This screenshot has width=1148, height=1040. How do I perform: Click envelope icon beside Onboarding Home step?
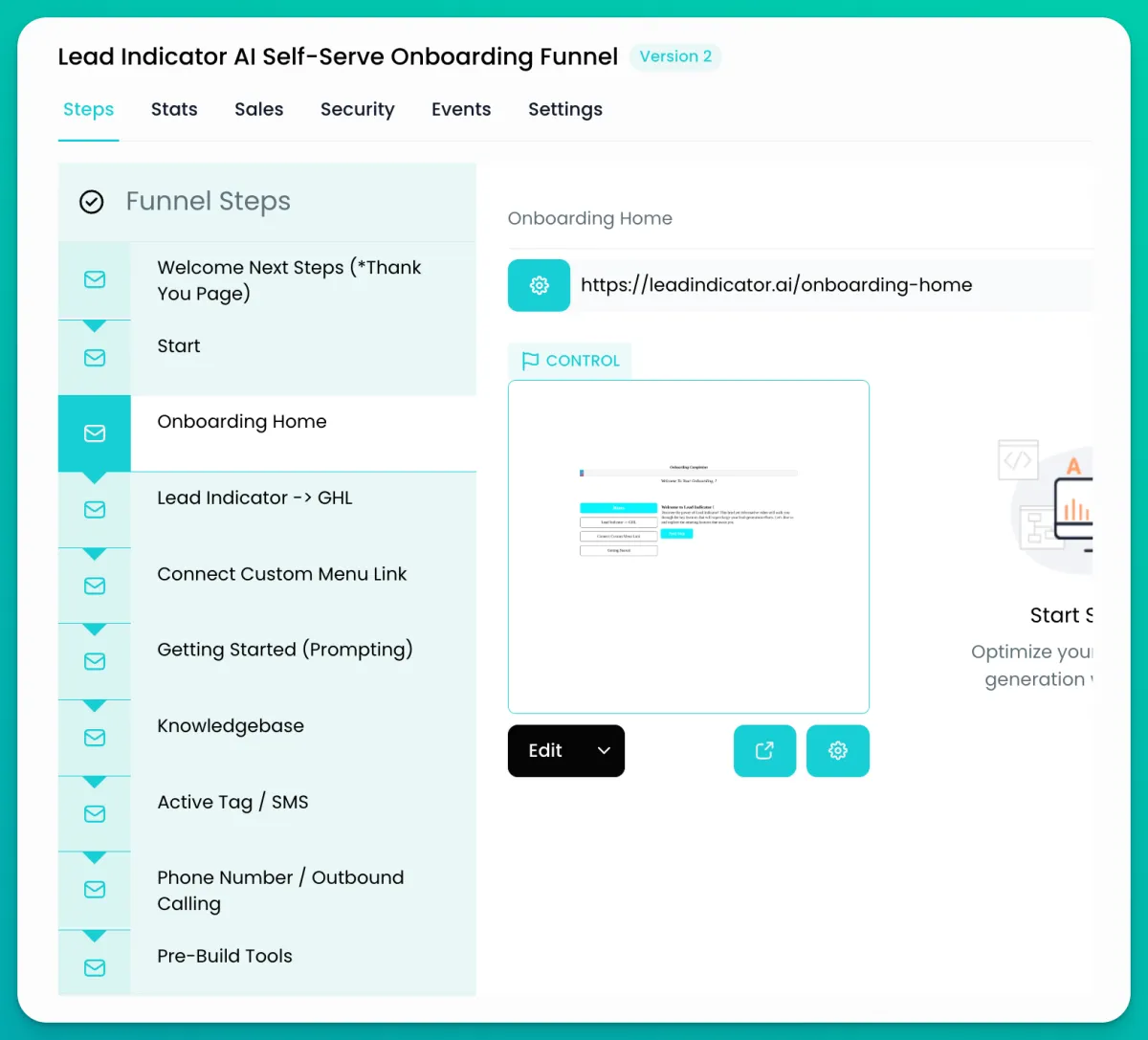(x=95, y=433)
